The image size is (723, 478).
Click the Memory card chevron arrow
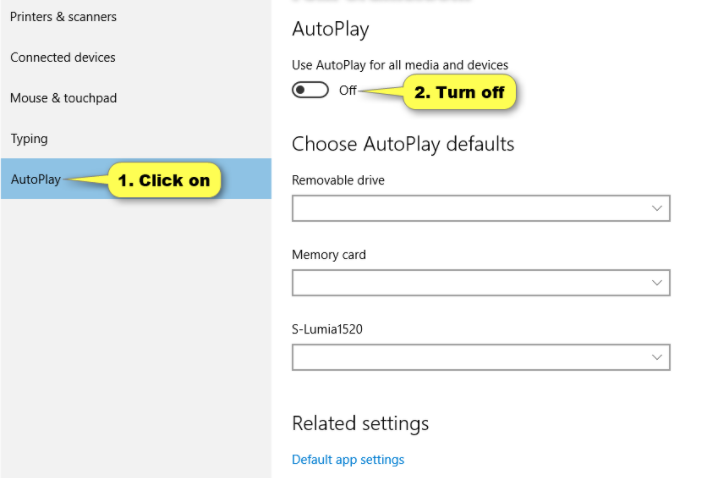click(657, 283)
